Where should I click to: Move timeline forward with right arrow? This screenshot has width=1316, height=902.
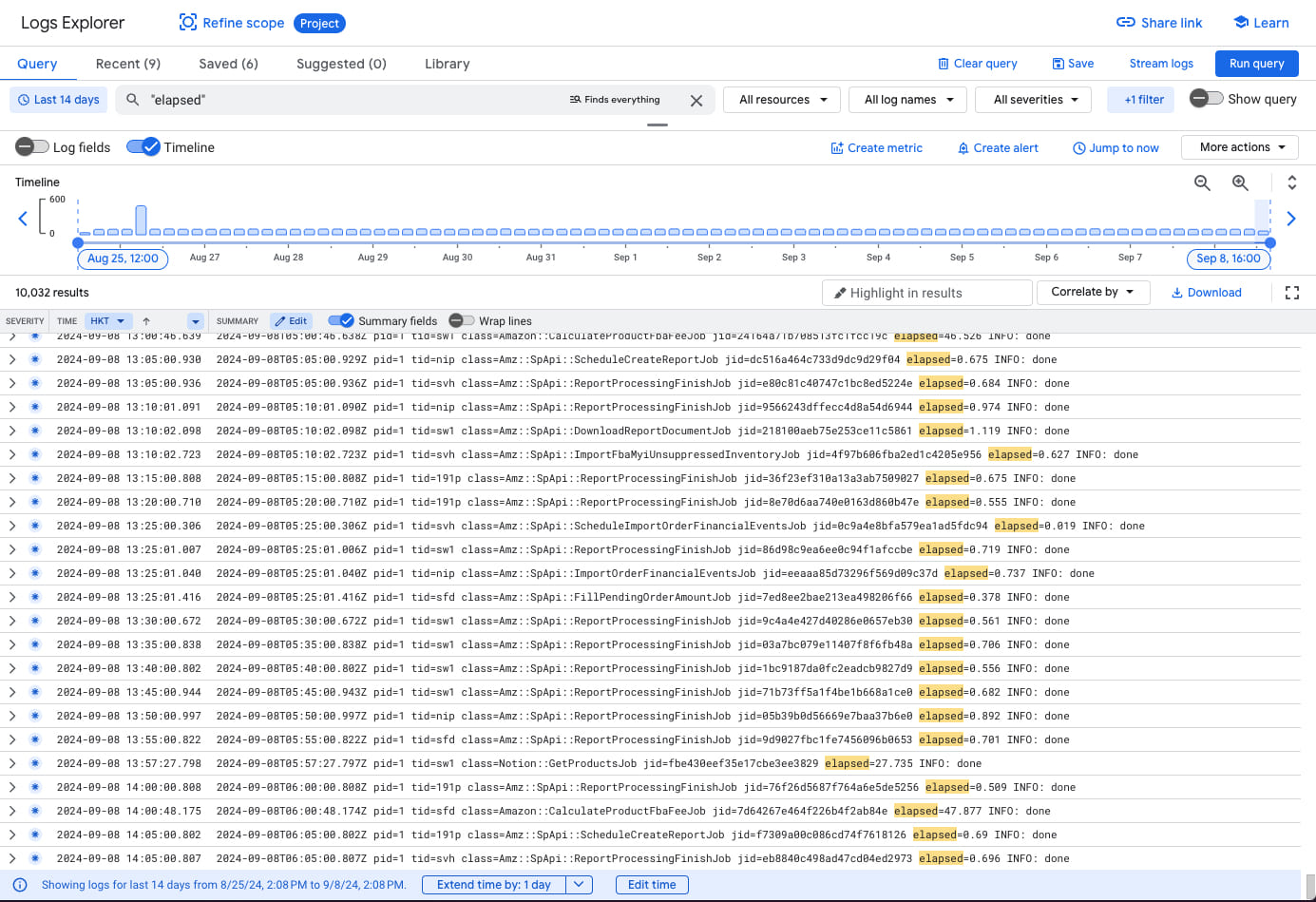pos(1291,219)
